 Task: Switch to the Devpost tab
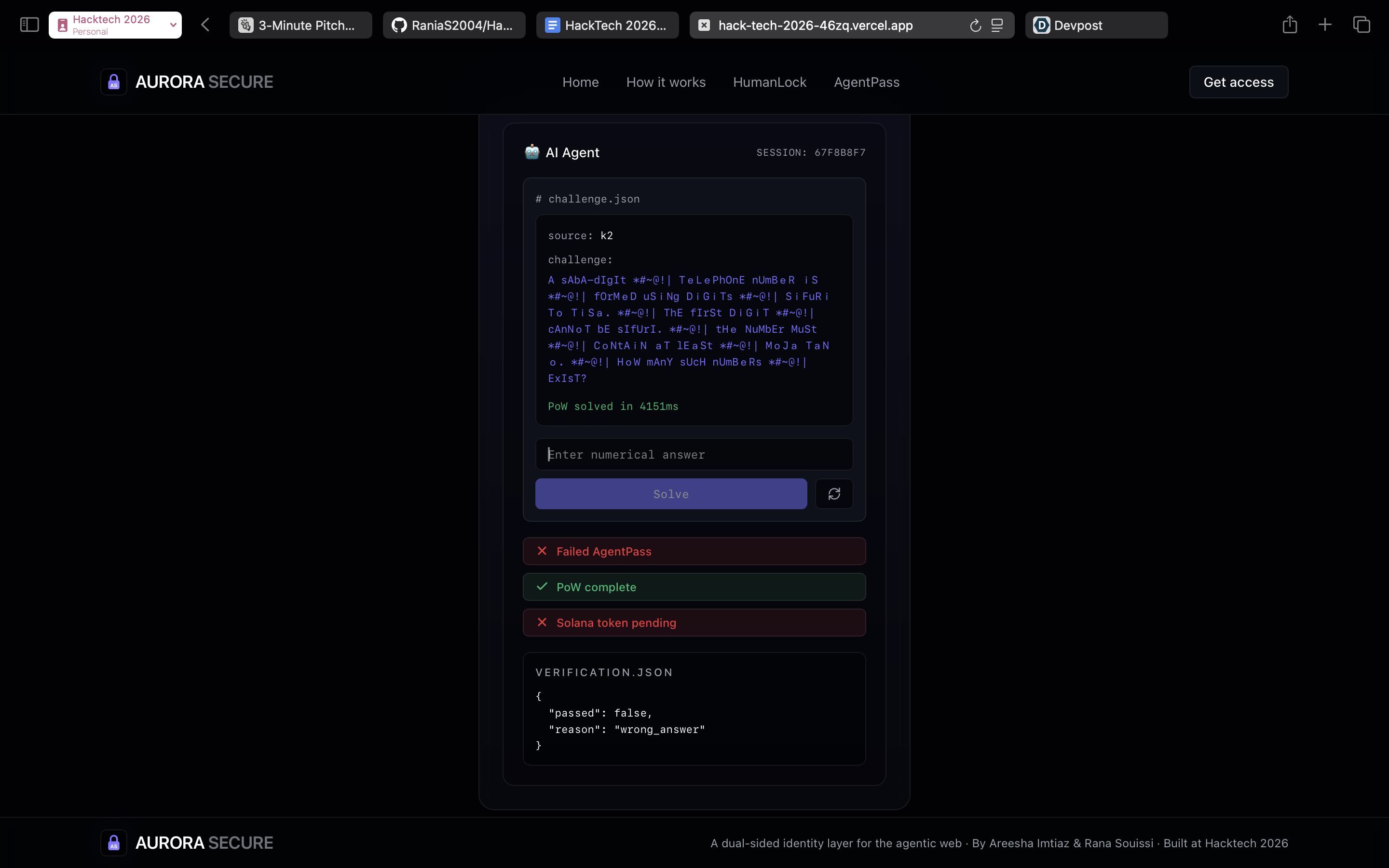(1096, 25)
